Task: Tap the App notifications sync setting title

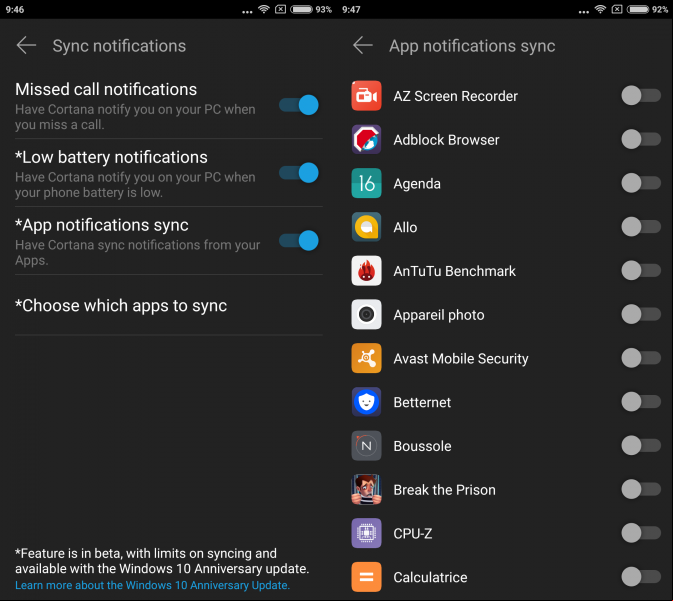Action: pyautogui.click(x=102, y=225)
